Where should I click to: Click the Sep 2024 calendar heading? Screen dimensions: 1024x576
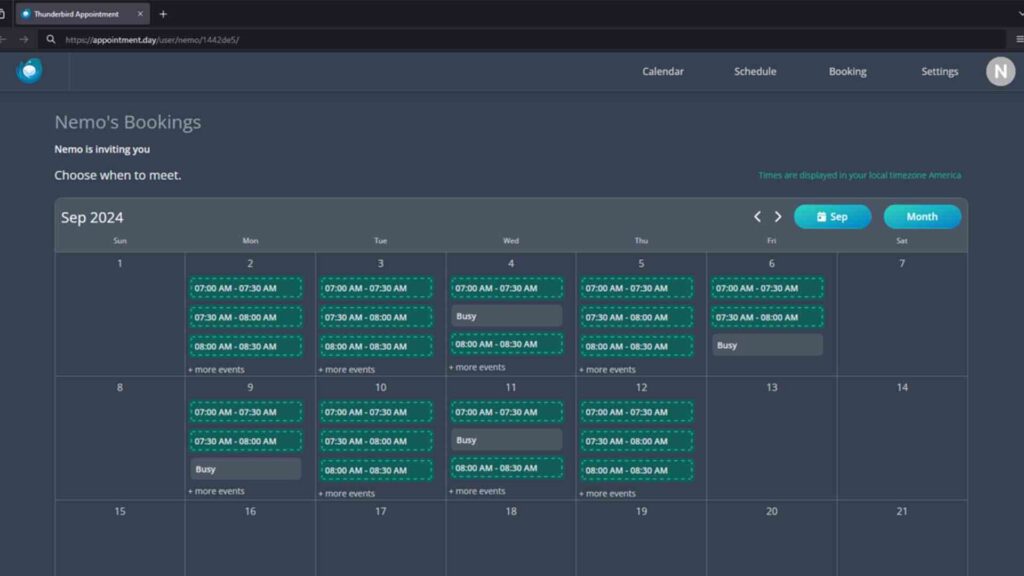92,217
